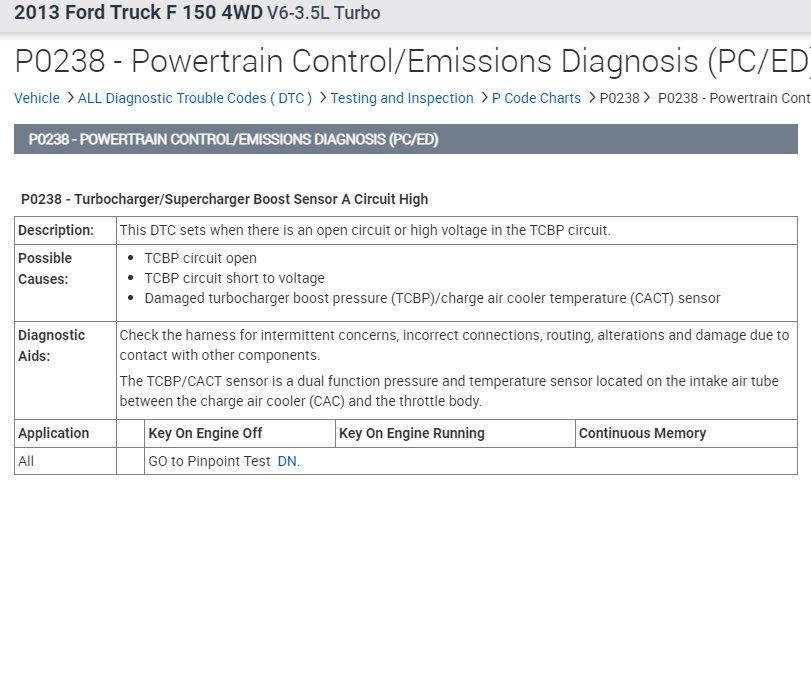Image resolution: width=811 pixels, height=679 pixels.
Task: Click the Vehicle breadcrumb link
Action: tap(37, 98)
